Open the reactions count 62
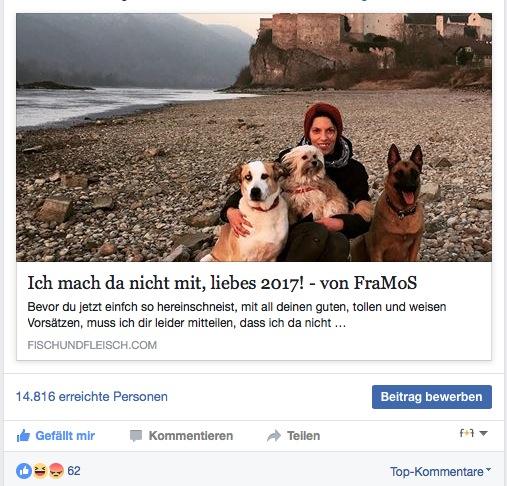Image resolution: width=507 pixels, height=486 pixels. click(74, 471)
